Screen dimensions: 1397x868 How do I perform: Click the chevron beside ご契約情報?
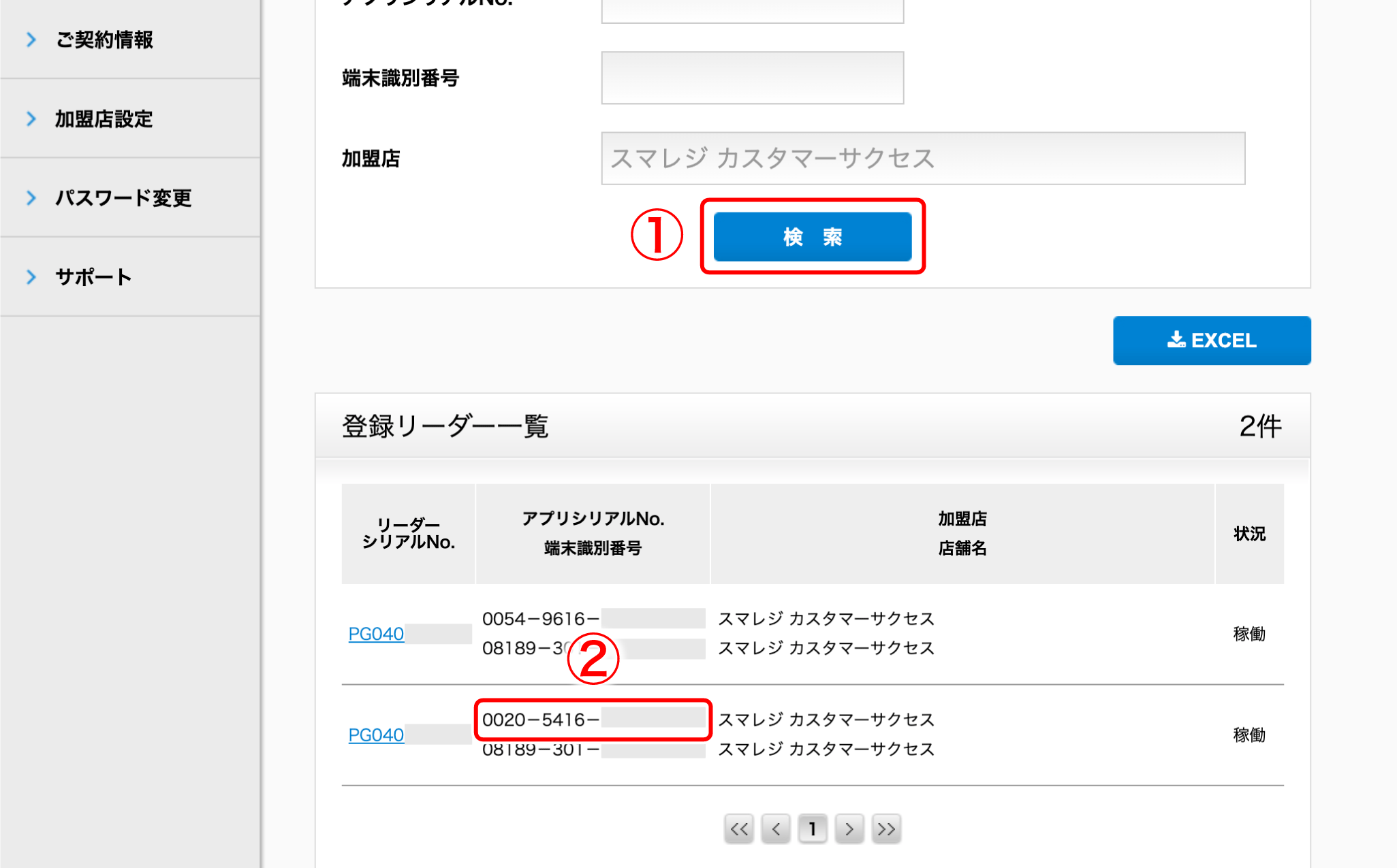coord(31,40)
